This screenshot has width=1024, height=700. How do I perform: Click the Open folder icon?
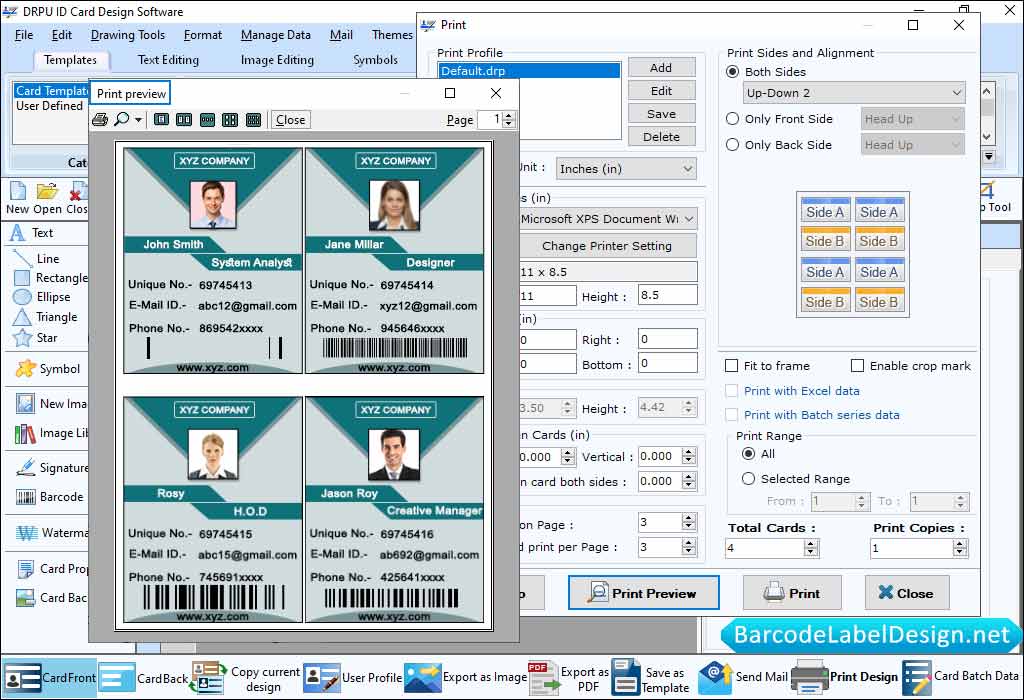pyautogui.click(x=47, y=199)
